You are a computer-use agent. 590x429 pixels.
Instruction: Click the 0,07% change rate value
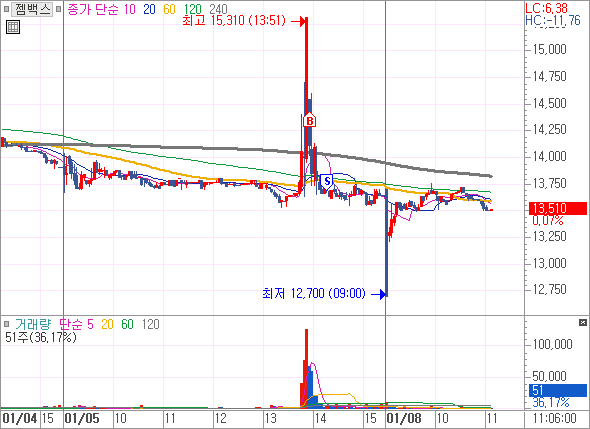(x=548, y=221)
